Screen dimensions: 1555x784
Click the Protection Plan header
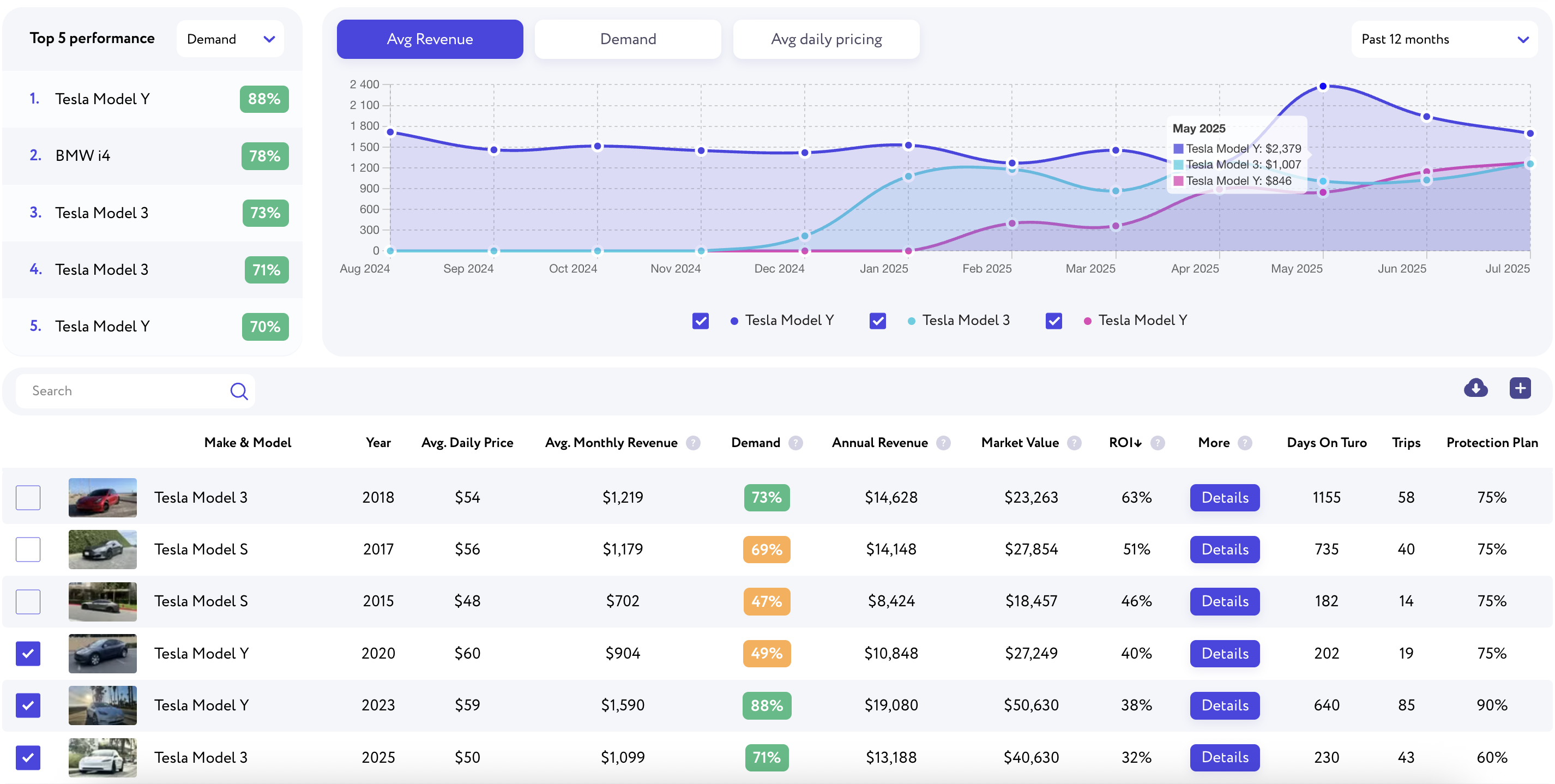coord(1492,443)
